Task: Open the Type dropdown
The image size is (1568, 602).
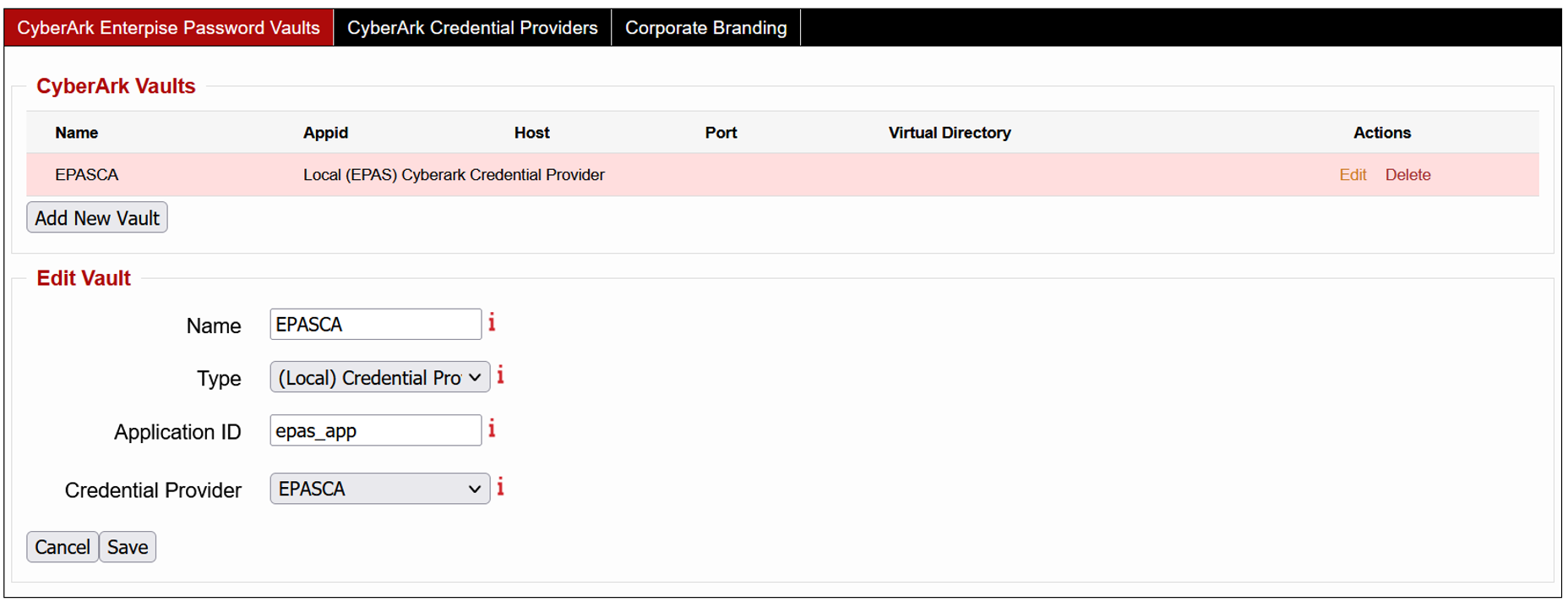Action: (380, 377)
